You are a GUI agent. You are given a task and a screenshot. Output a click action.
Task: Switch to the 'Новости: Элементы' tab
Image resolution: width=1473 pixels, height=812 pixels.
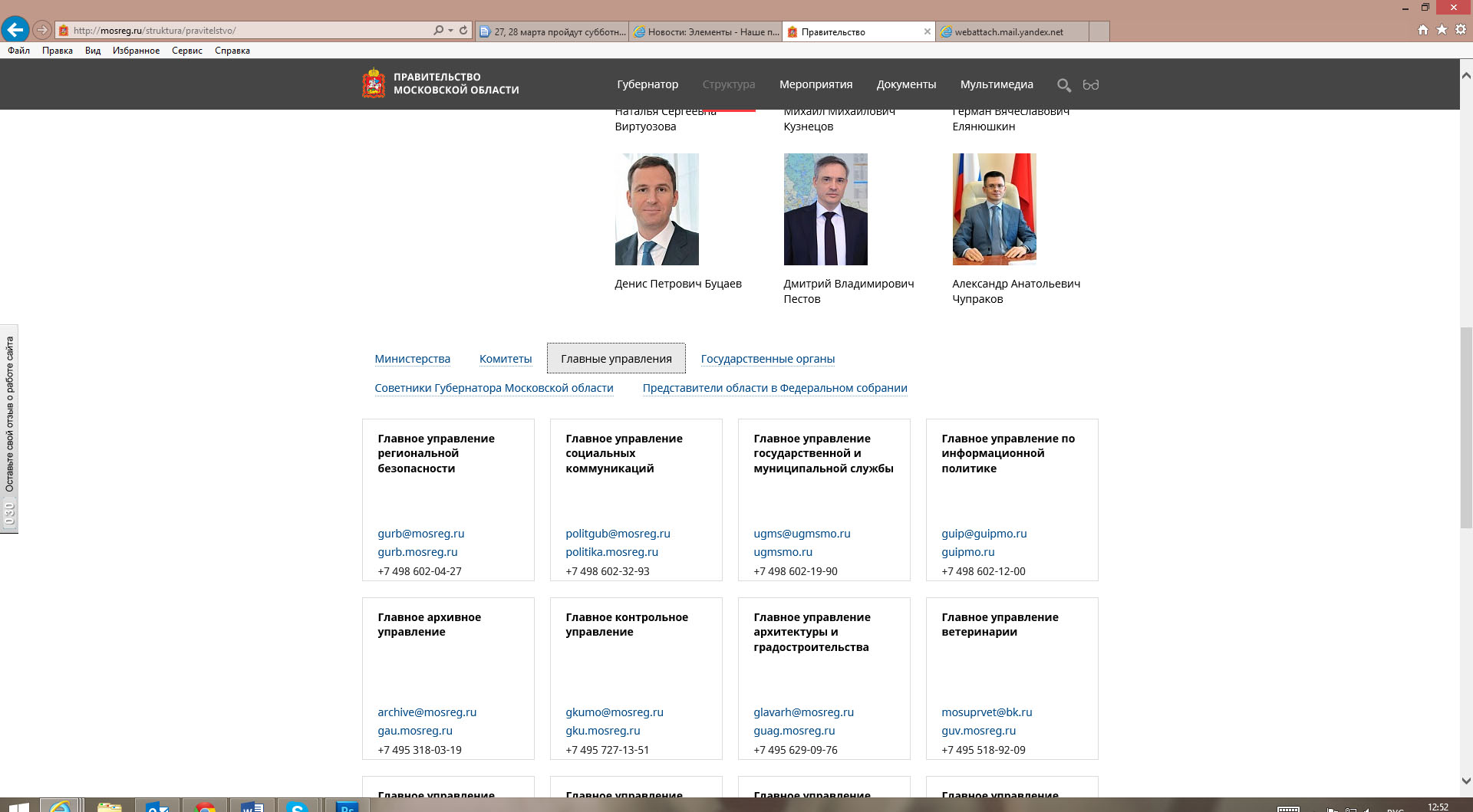point(706,31)
